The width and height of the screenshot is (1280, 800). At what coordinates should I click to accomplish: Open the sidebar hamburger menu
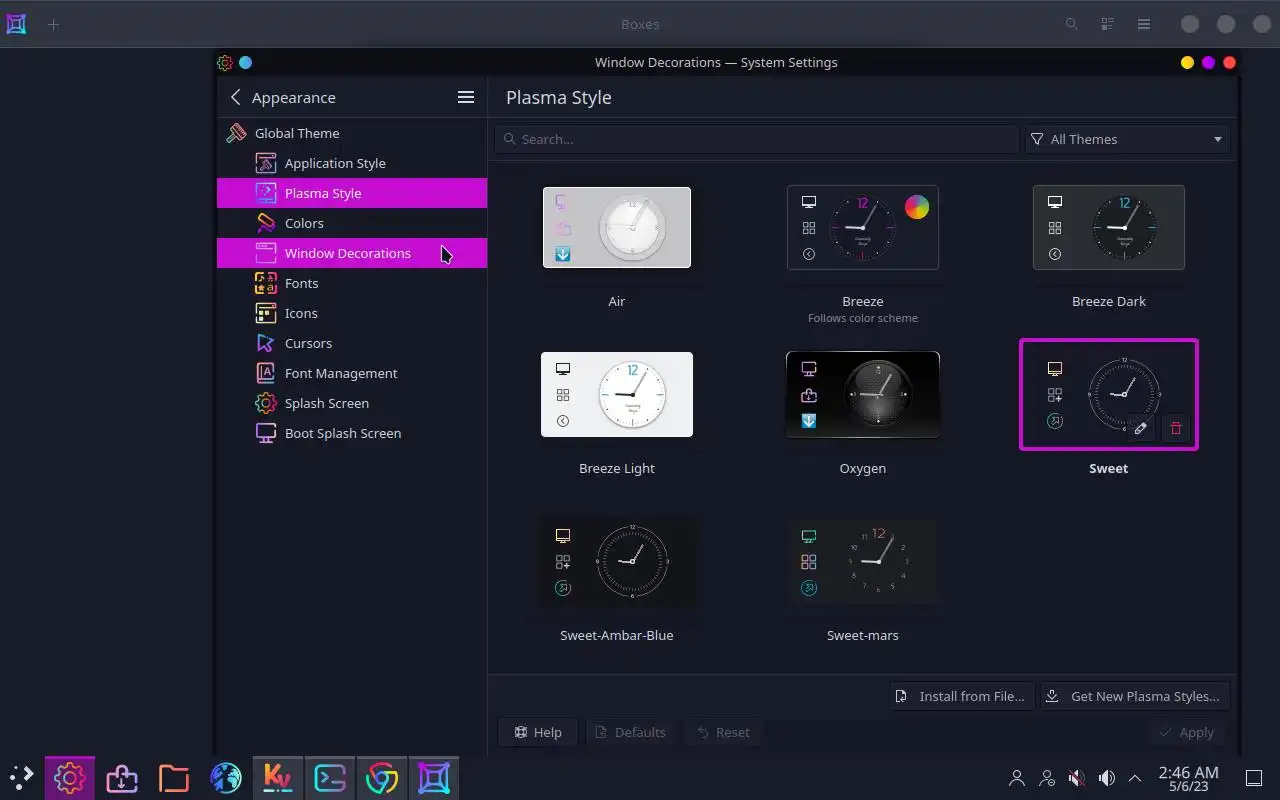pos(466,97)
